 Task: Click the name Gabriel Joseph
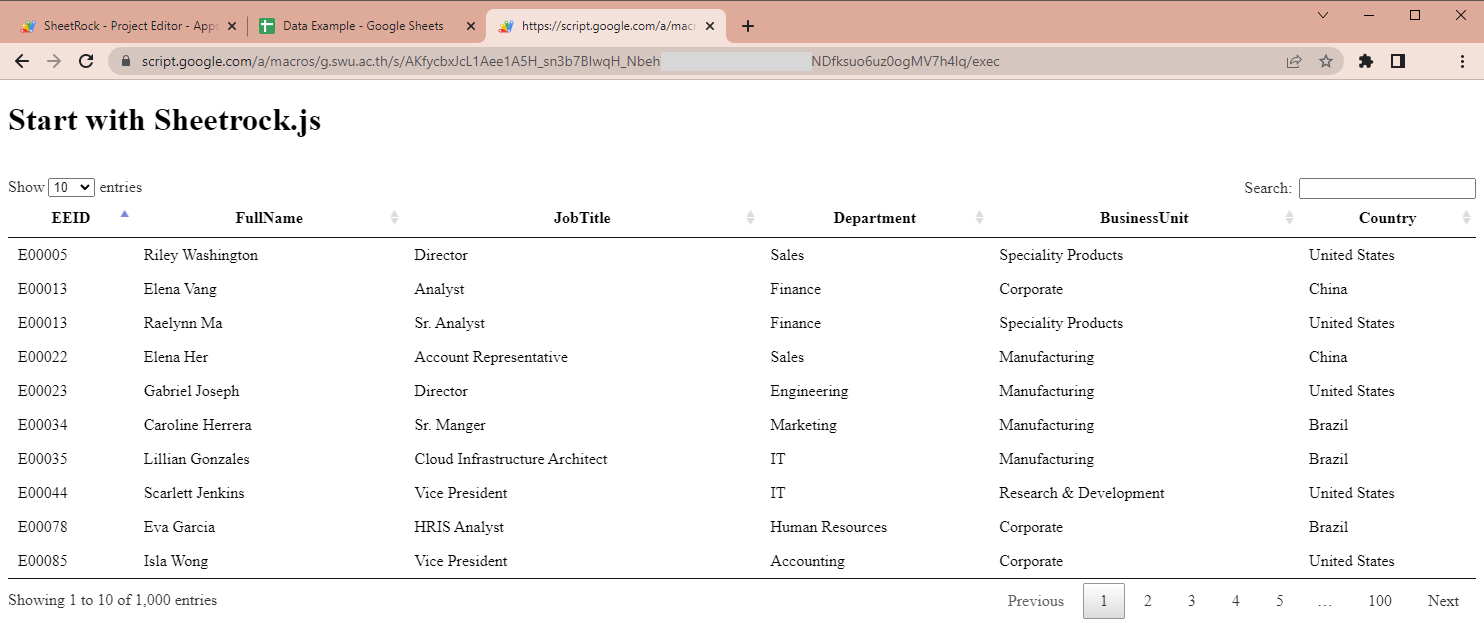tap(192, 391)
